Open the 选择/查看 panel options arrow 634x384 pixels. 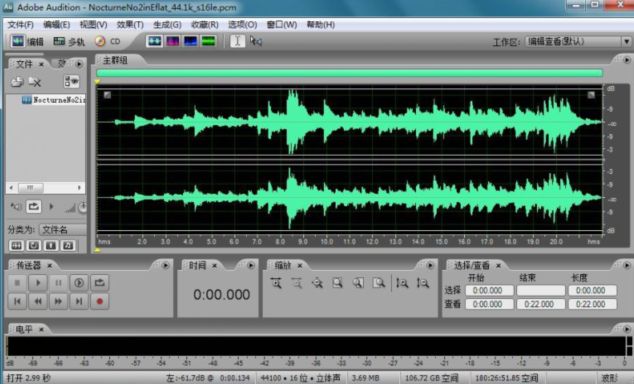pos(626,266)
